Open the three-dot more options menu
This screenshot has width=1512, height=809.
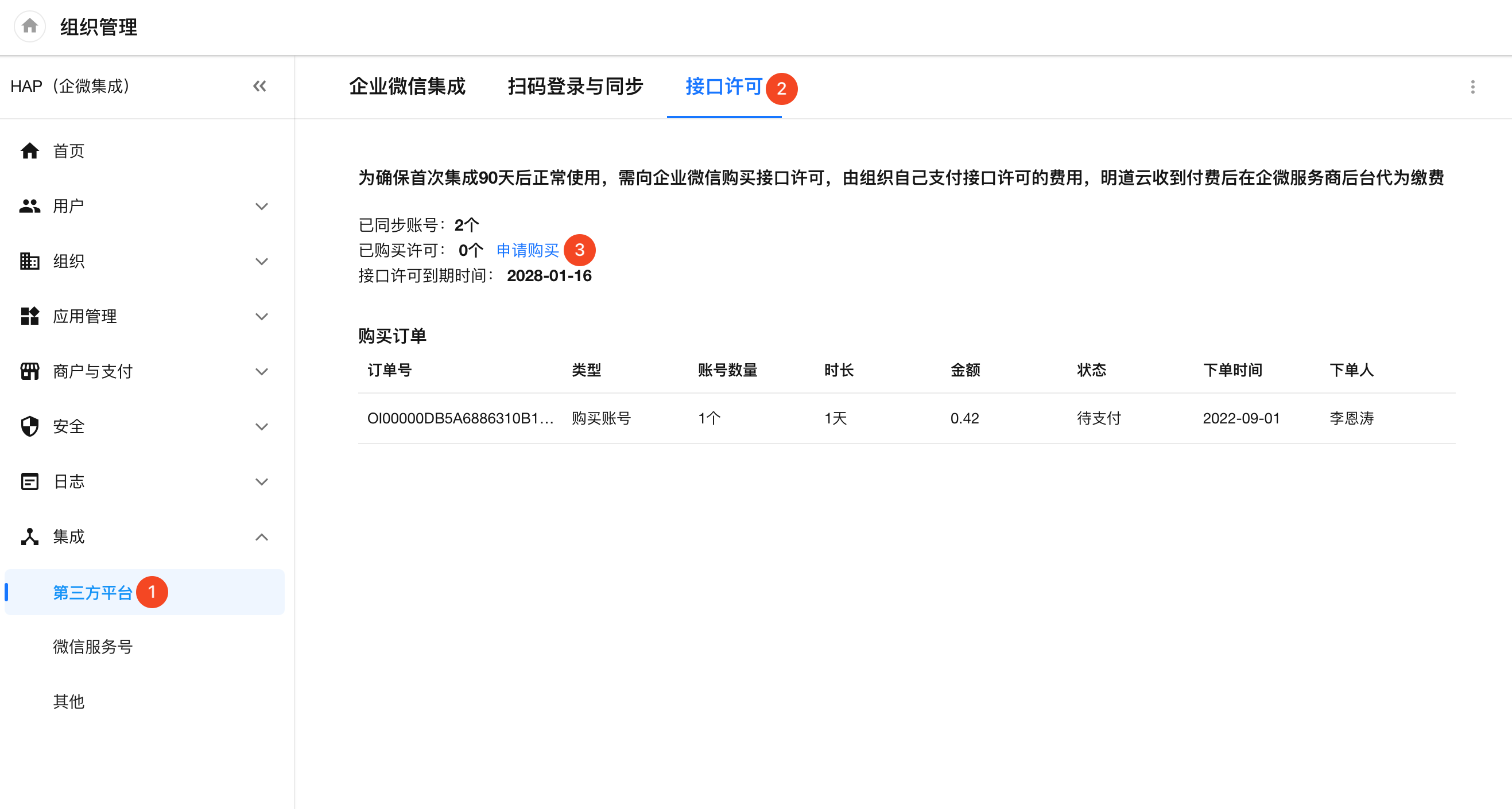coord(1472,87)
